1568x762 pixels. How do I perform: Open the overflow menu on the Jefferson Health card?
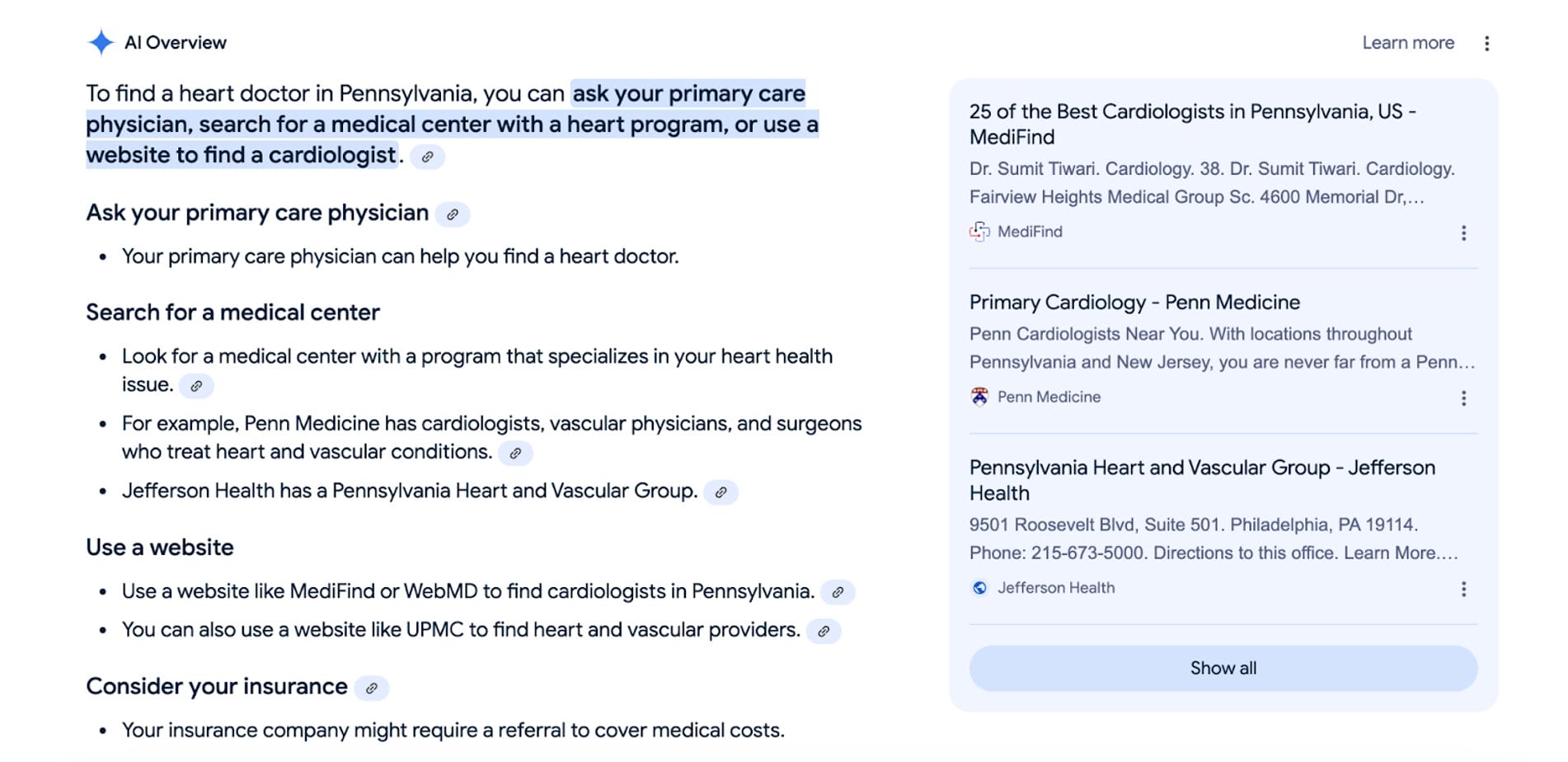[x=1463, y=589]
